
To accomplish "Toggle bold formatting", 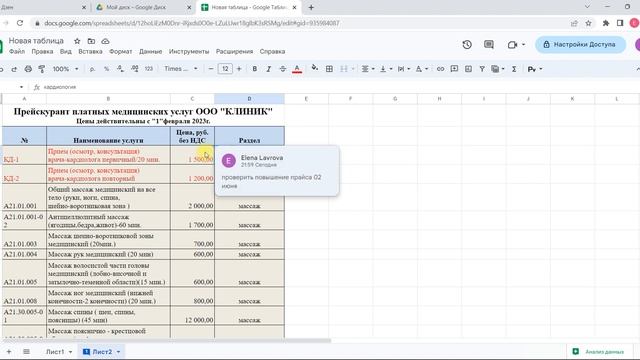I will click(x=255, y=69).
